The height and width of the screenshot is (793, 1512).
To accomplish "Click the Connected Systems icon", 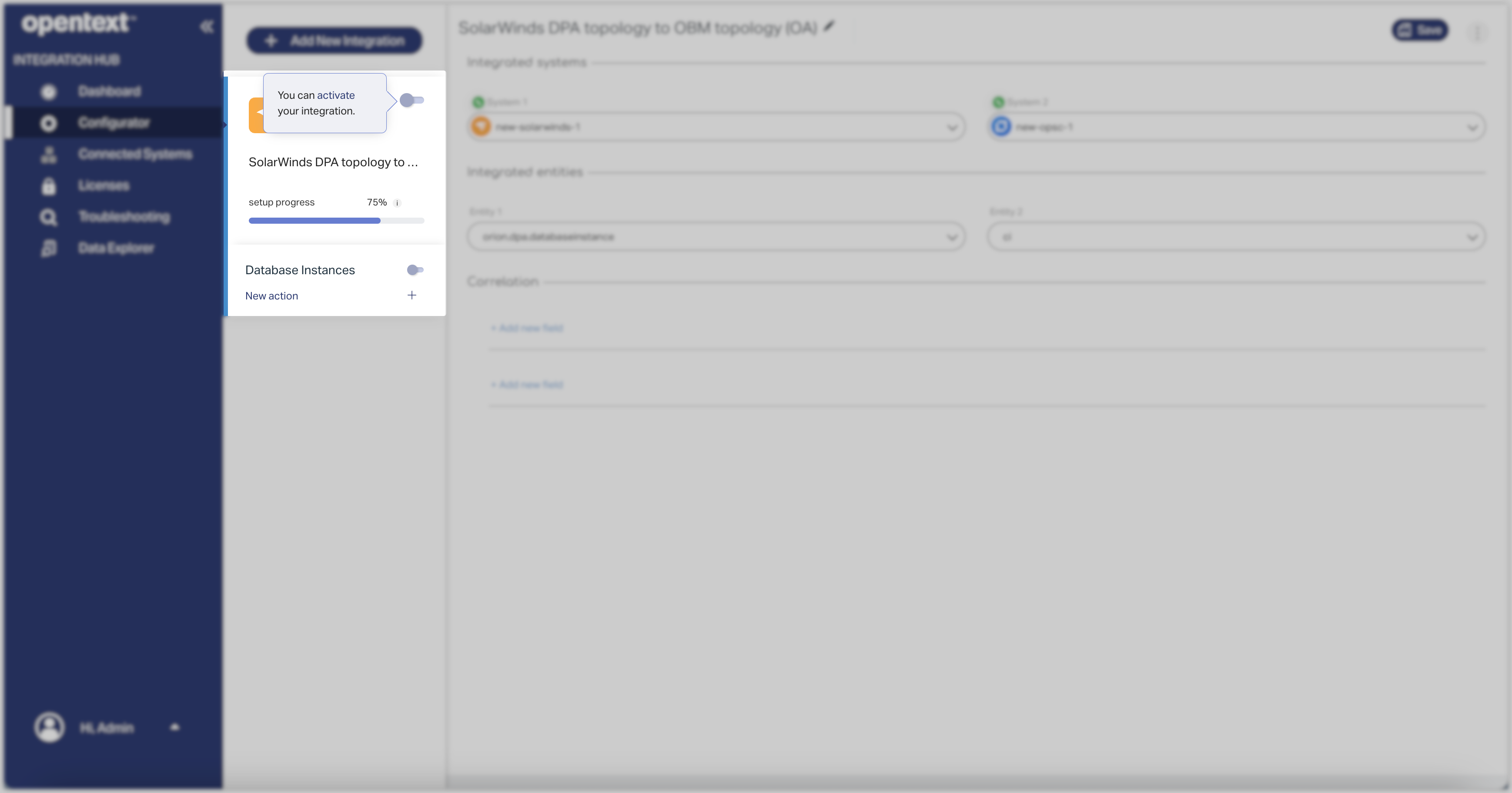I will point(49,155).
